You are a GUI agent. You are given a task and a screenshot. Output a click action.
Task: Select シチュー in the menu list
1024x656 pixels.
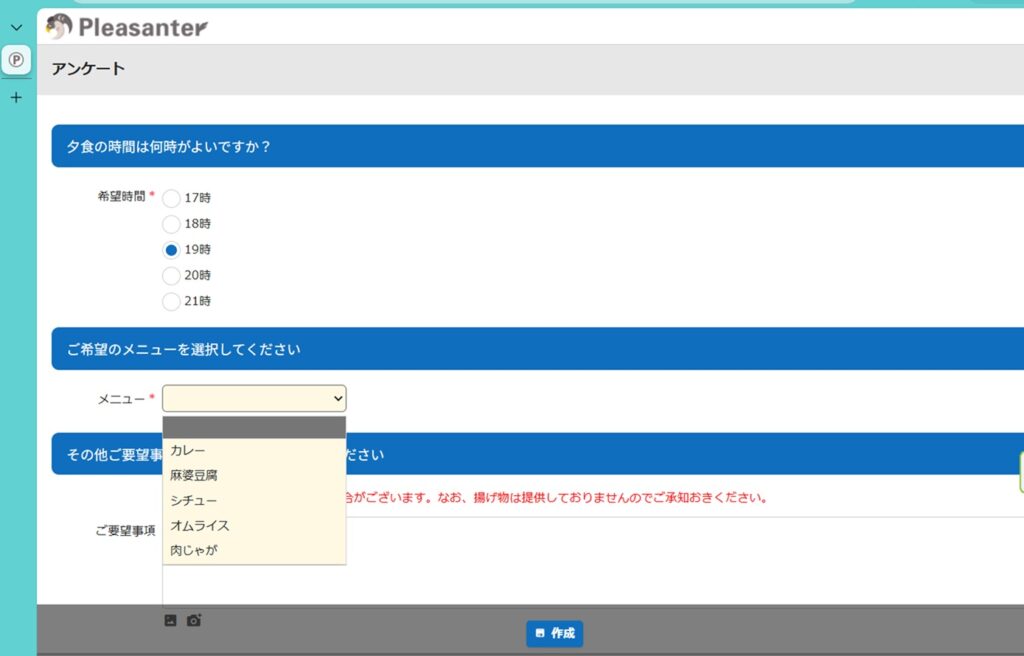(254, 500)
